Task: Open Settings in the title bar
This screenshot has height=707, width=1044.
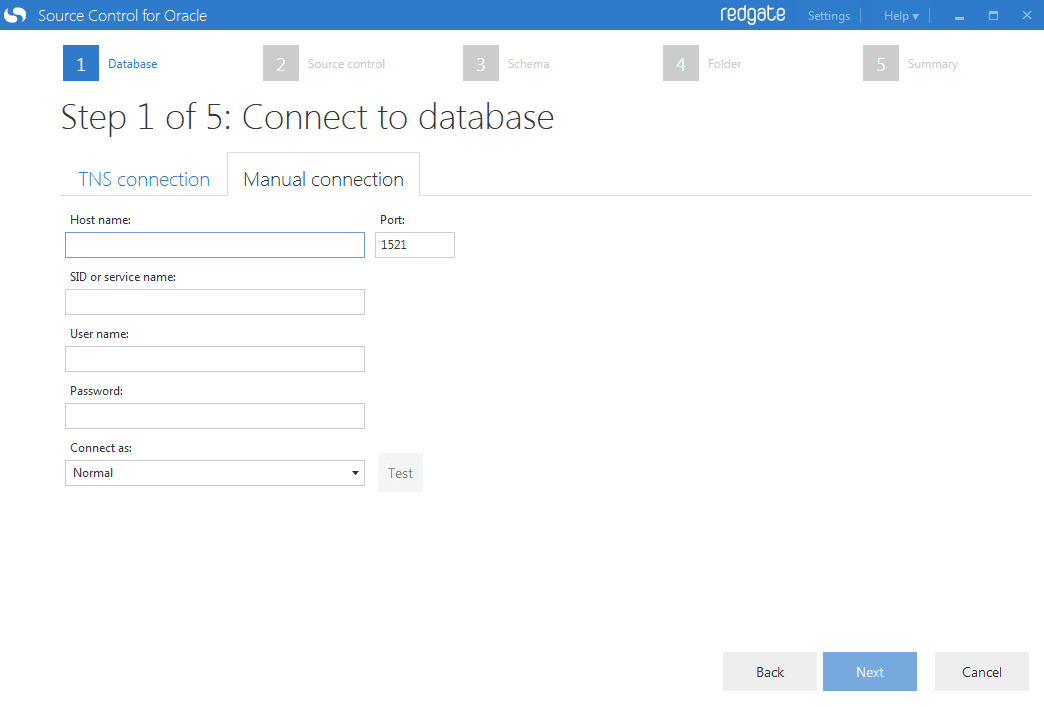Action: [x=828, y=16]
